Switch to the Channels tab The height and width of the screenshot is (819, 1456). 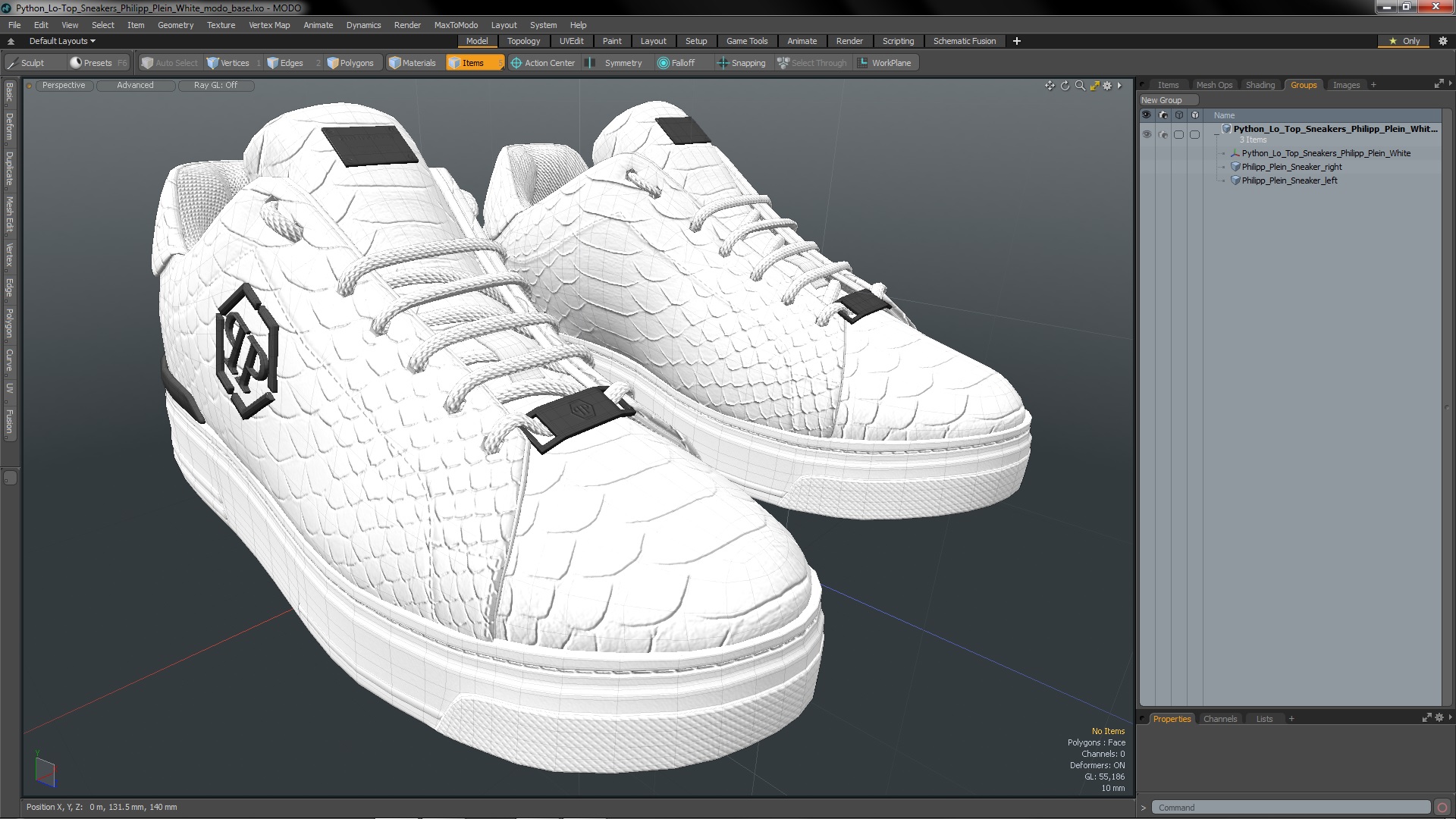[x=1219, y=719]
